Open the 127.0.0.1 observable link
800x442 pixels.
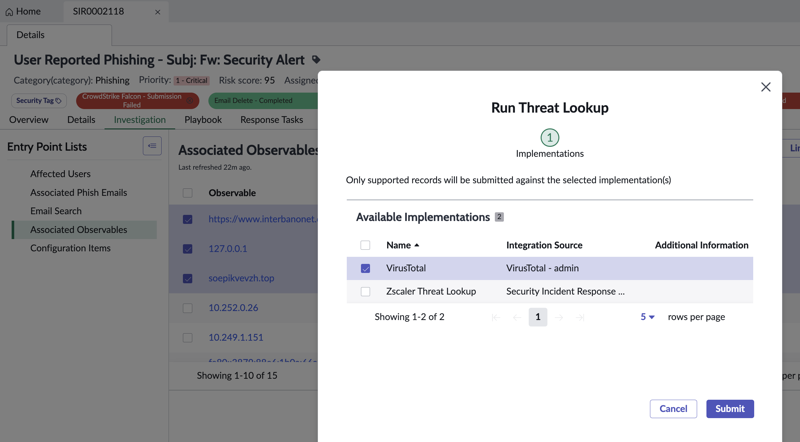(x=228, y=249)
